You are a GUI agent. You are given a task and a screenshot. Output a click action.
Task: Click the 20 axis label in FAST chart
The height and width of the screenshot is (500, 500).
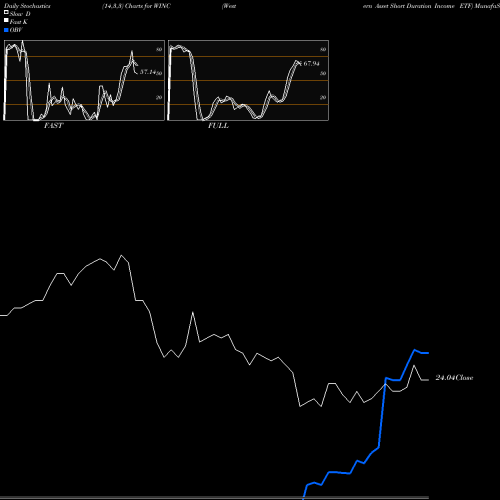tap(159, 97)
